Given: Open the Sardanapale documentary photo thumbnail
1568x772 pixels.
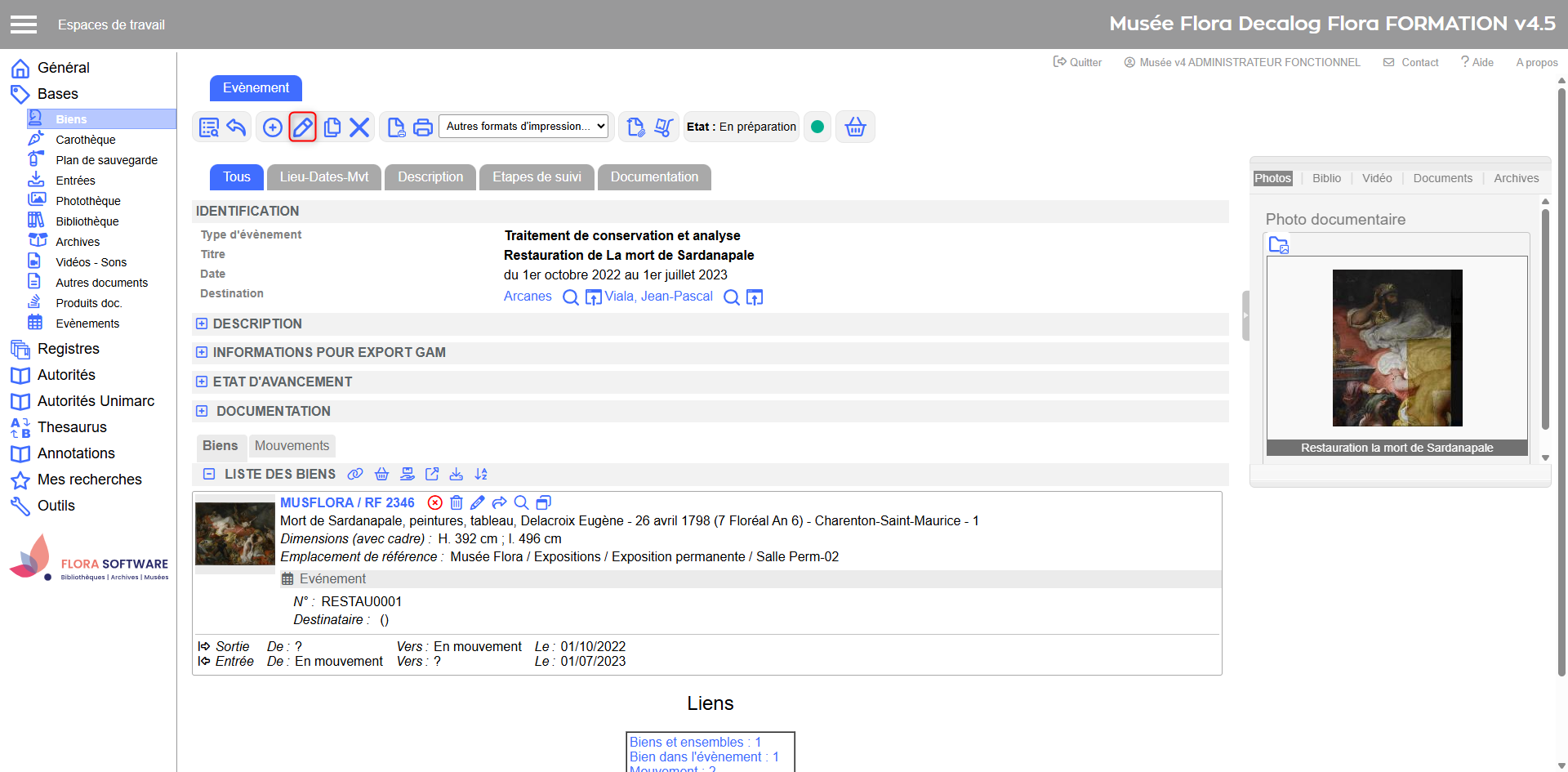Looking at the screenshot, I should [1396, 348].
